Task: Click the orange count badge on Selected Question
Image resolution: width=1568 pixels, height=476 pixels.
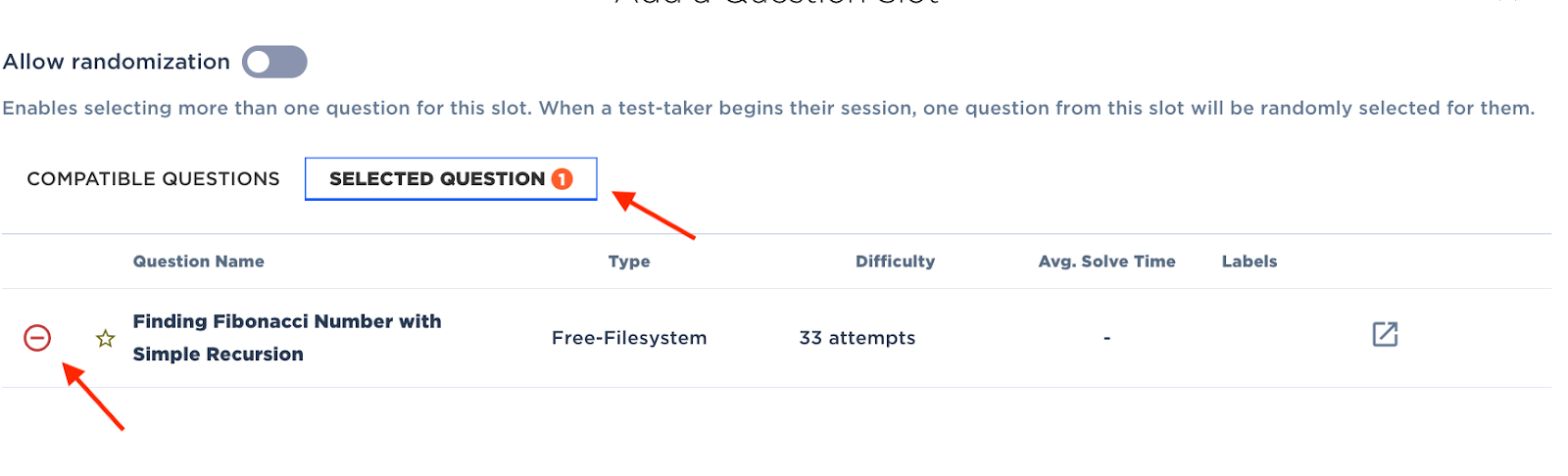Action: click(562, 179)
